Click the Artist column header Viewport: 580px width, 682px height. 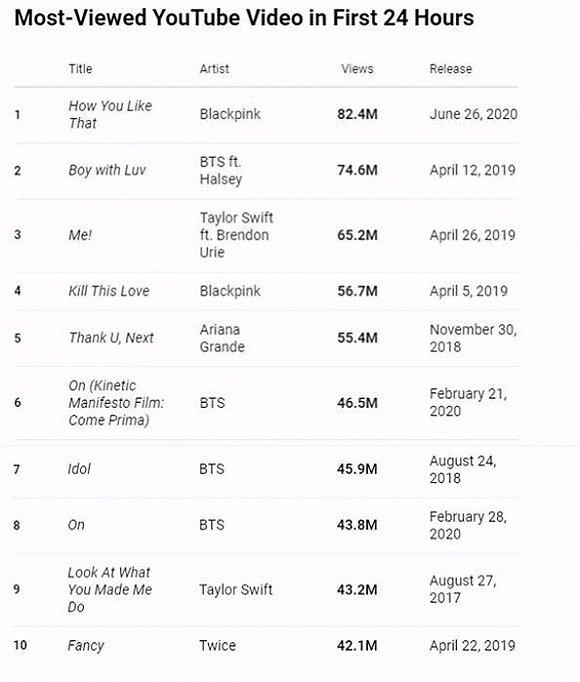pos(214,69)
